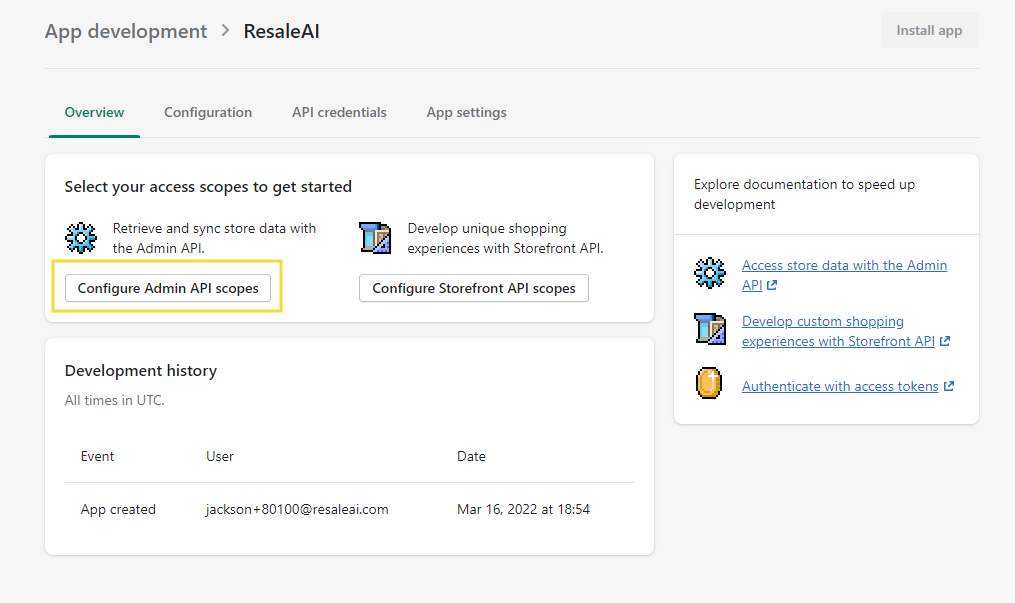The height and width of the screenshot is (603, 1015).
Task: Click the external link icon after Storefront API link
Action: tap(945, 341)
